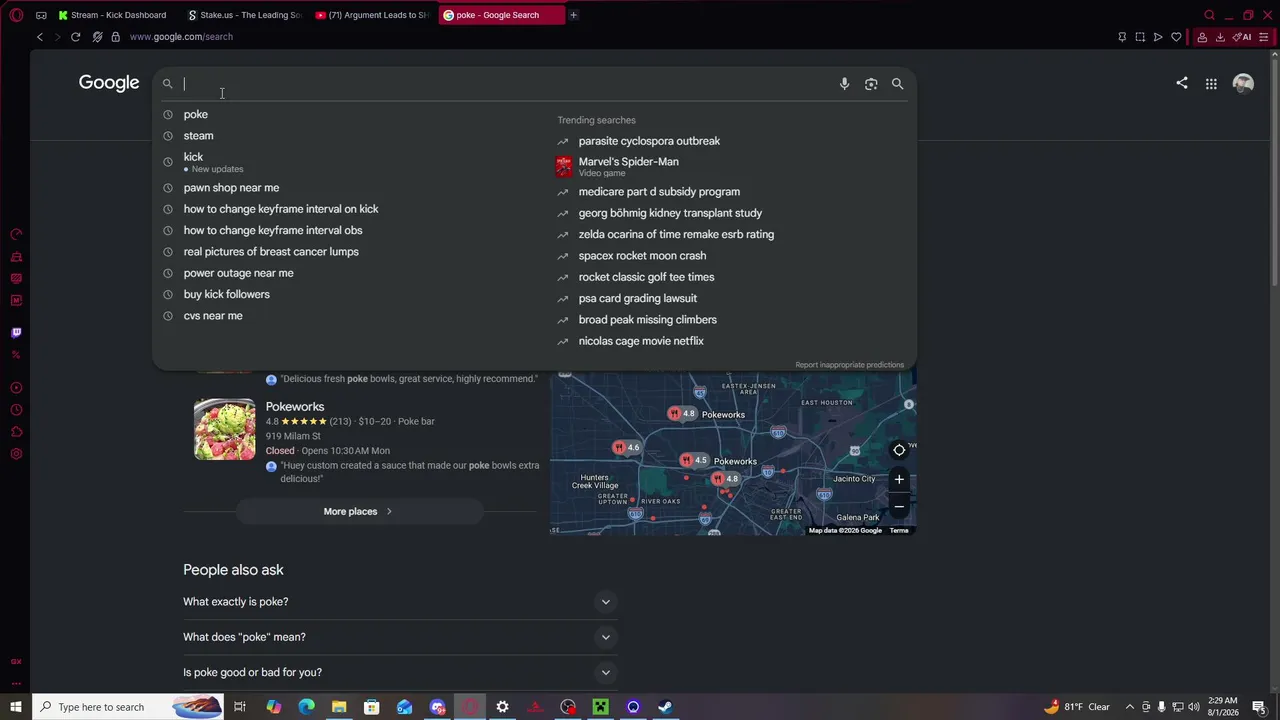Pick trending "psa card grading lawsuit"
1280x720 pixels.
click(x=638, y=298)
